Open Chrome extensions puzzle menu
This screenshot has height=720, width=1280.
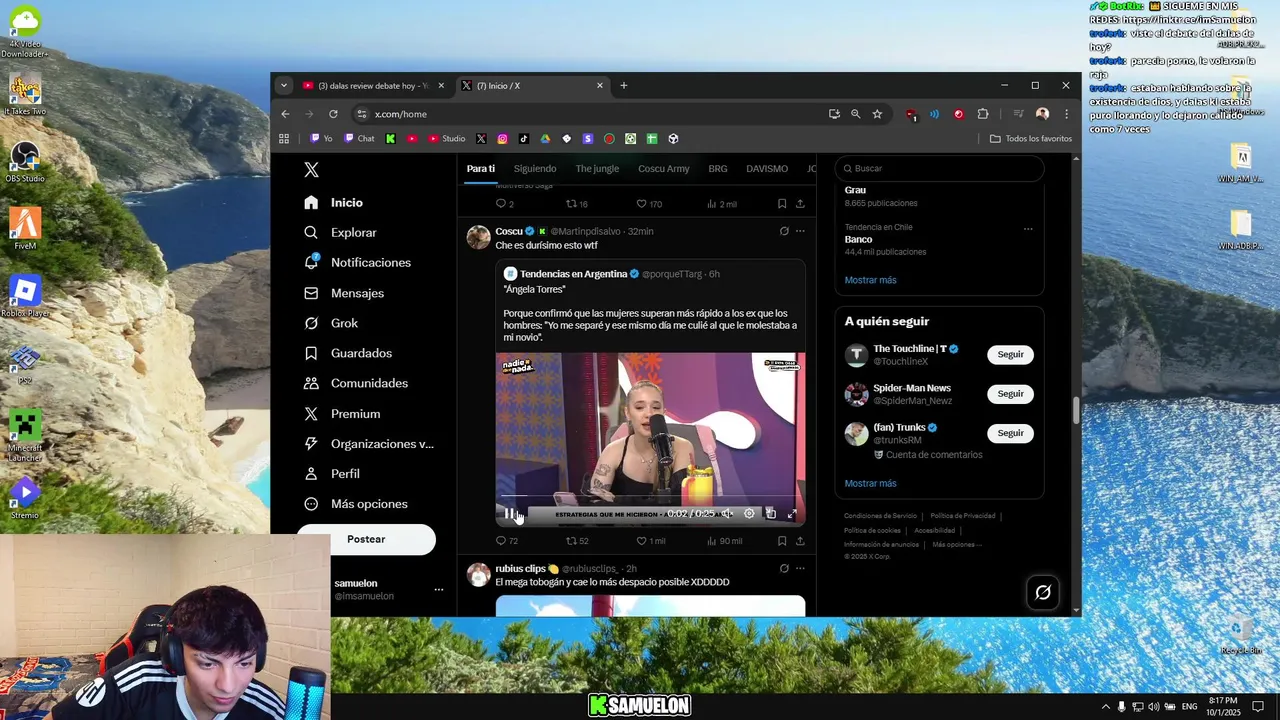[x=983, y=114]
